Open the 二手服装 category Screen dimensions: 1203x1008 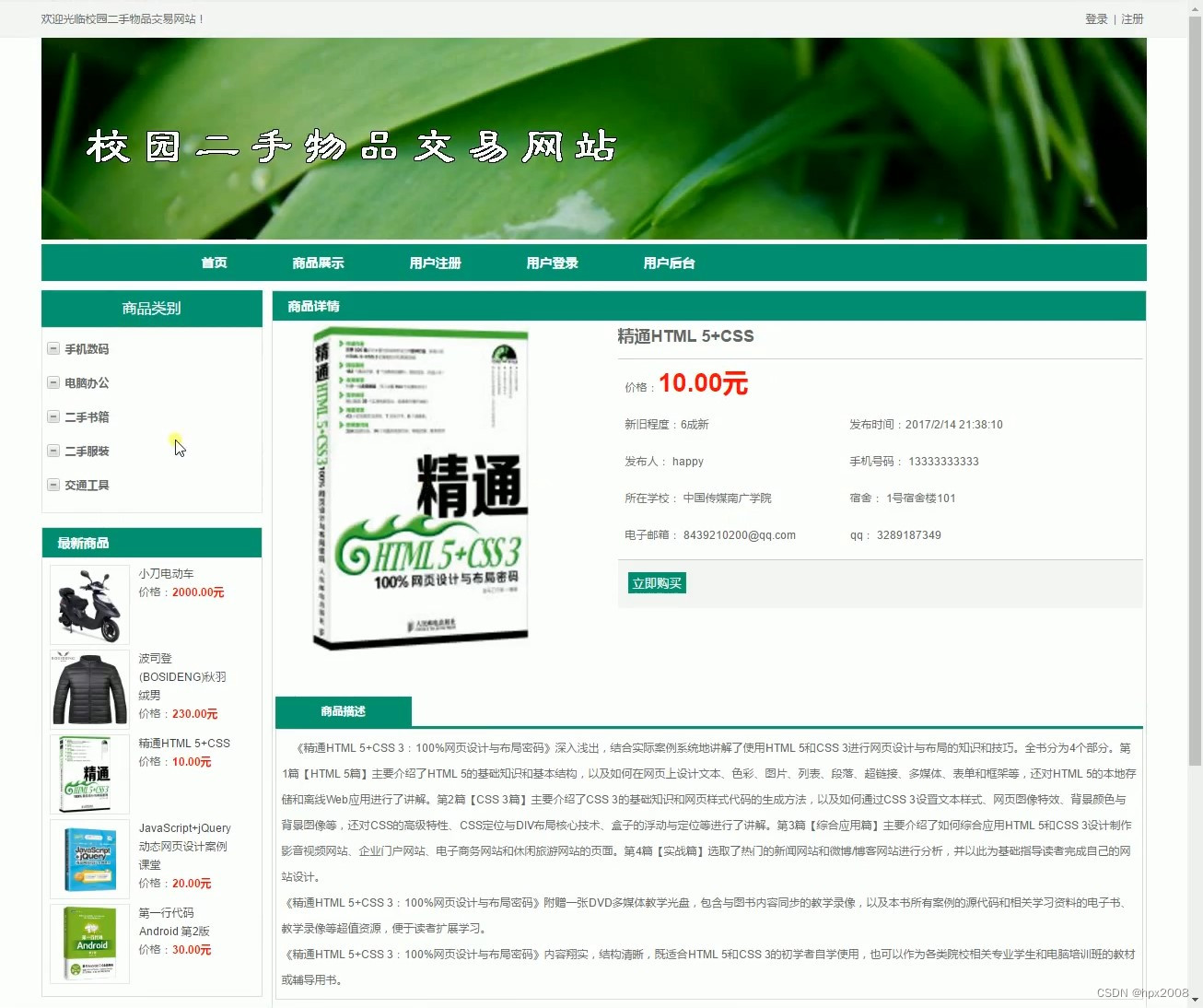[87, 451]
